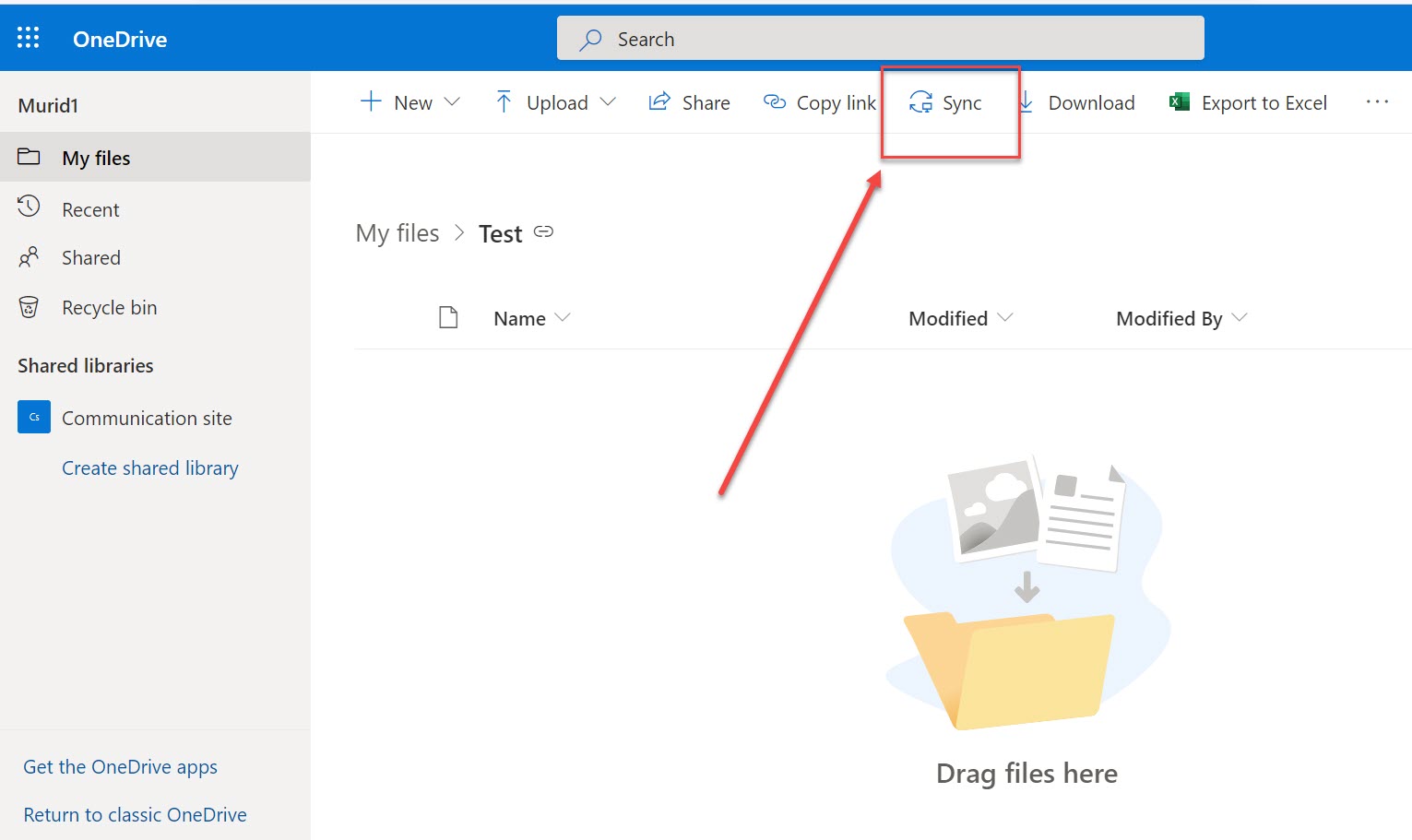Click Get the OneDrive apps link
The image size is (1412, 840).
[x=121, y=767]
